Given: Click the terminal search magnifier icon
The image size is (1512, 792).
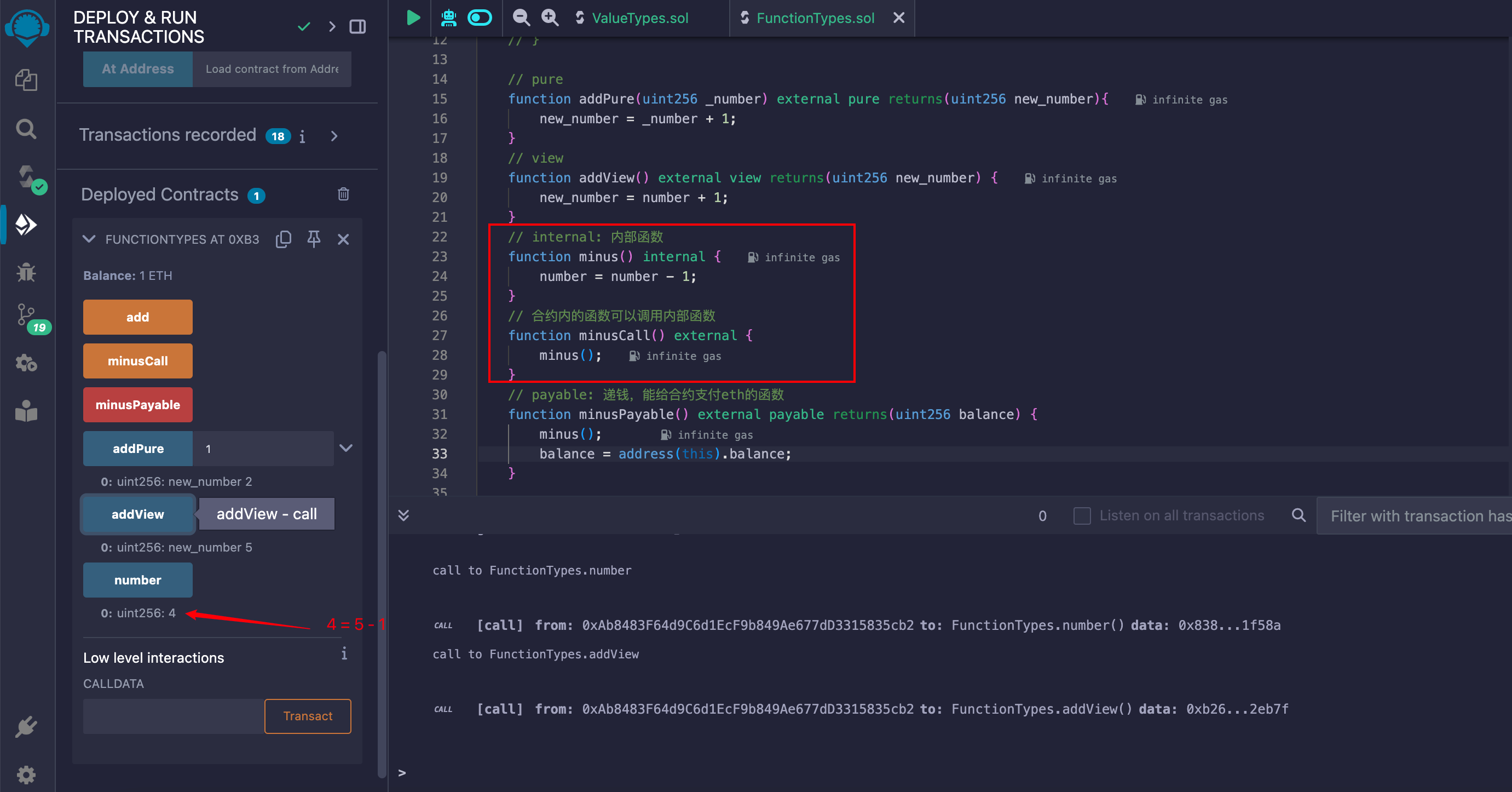Looking at the screenshot, I should point(1299,515).
